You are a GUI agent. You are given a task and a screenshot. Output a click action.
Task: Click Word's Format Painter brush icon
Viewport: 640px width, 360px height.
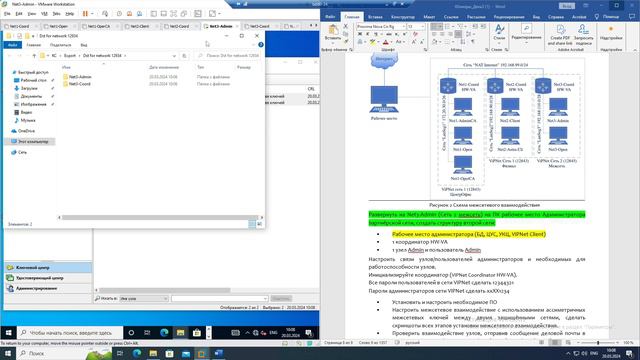click(x=346, y=41)
